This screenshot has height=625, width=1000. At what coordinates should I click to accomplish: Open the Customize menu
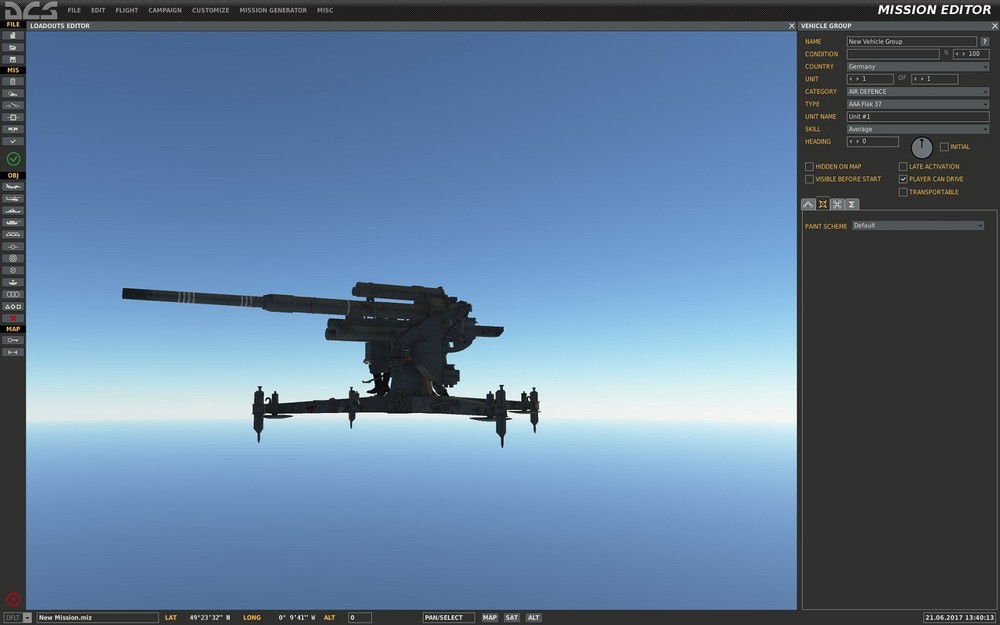click(x=210, y=10)
